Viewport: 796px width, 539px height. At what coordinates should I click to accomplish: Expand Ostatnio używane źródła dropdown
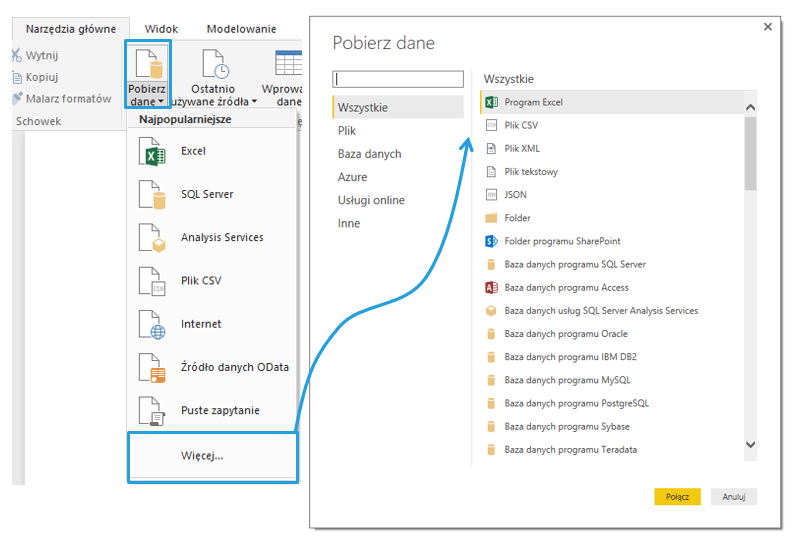[x=254, y=102]
